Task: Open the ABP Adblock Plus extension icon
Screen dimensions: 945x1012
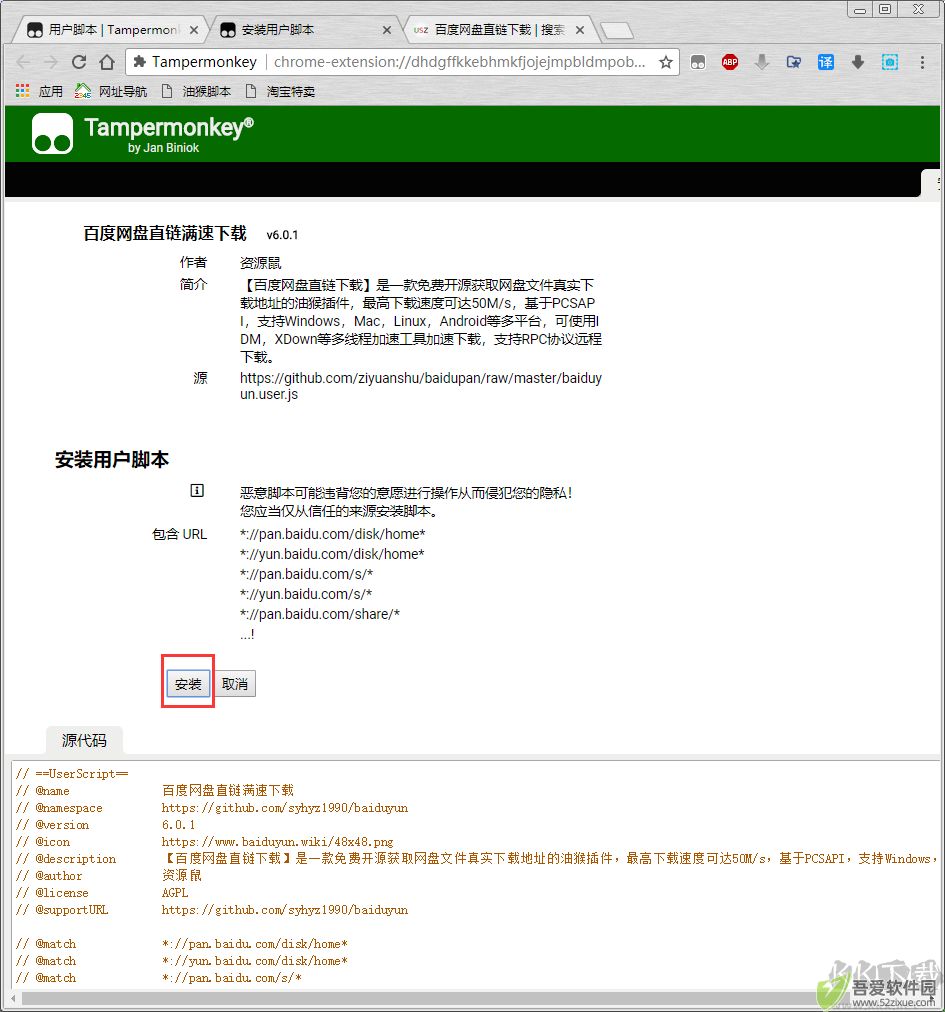Action: pos(729,63)
